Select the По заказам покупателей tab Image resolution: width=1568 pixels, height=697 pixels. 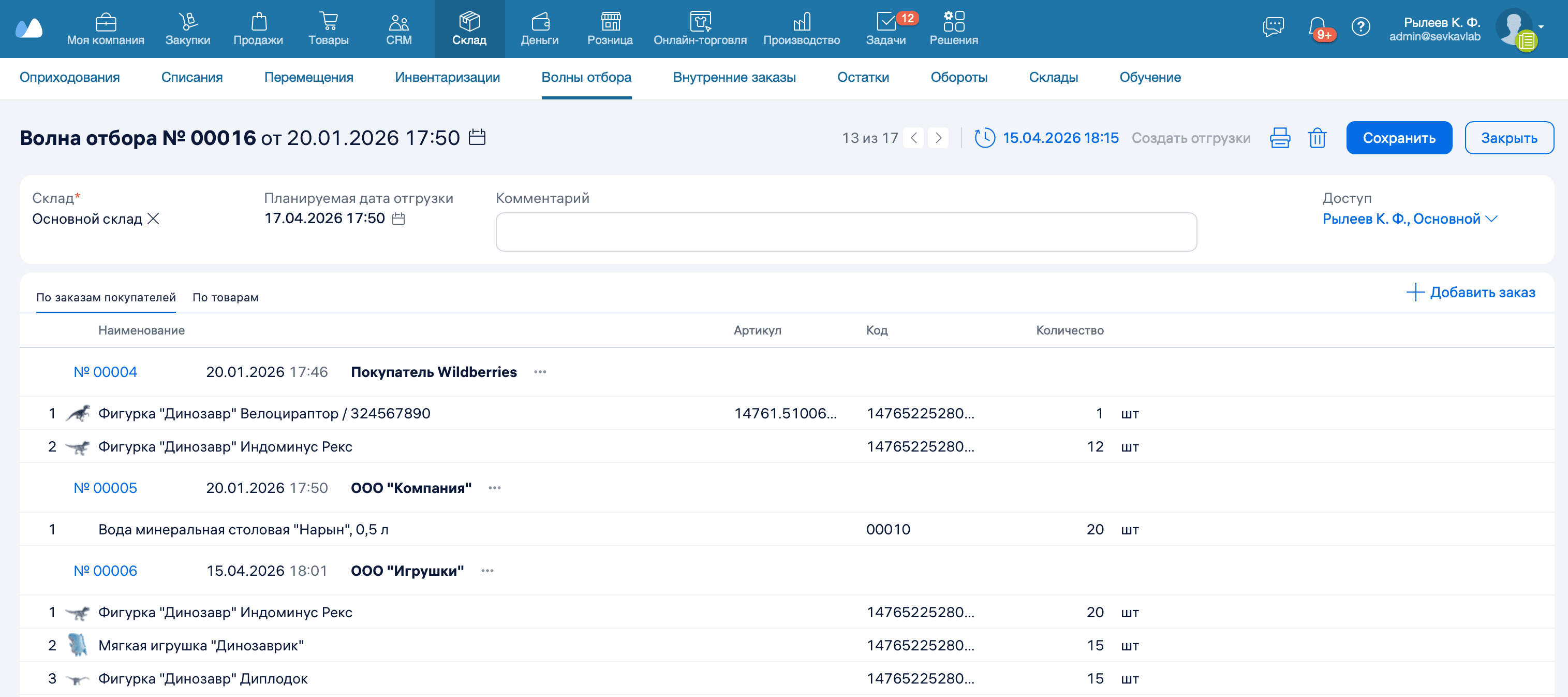(106, 297)
